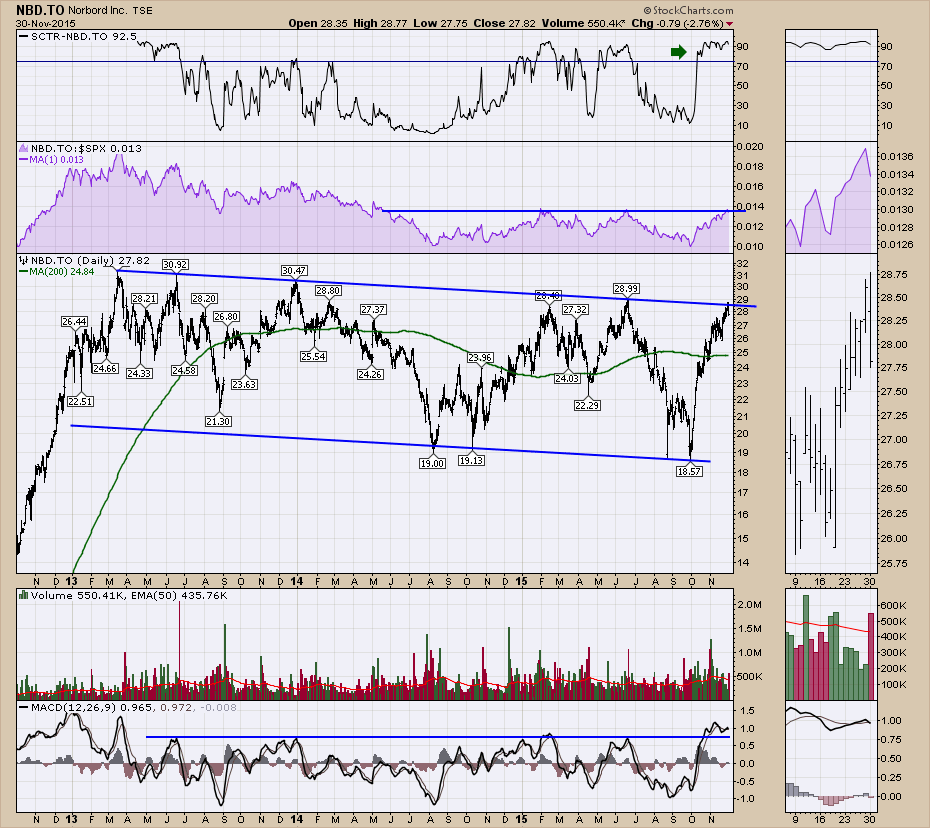Viewport: 930px width, 828px height.
Task: Click the 18.57 price low label
Action: tap(689, 471)
